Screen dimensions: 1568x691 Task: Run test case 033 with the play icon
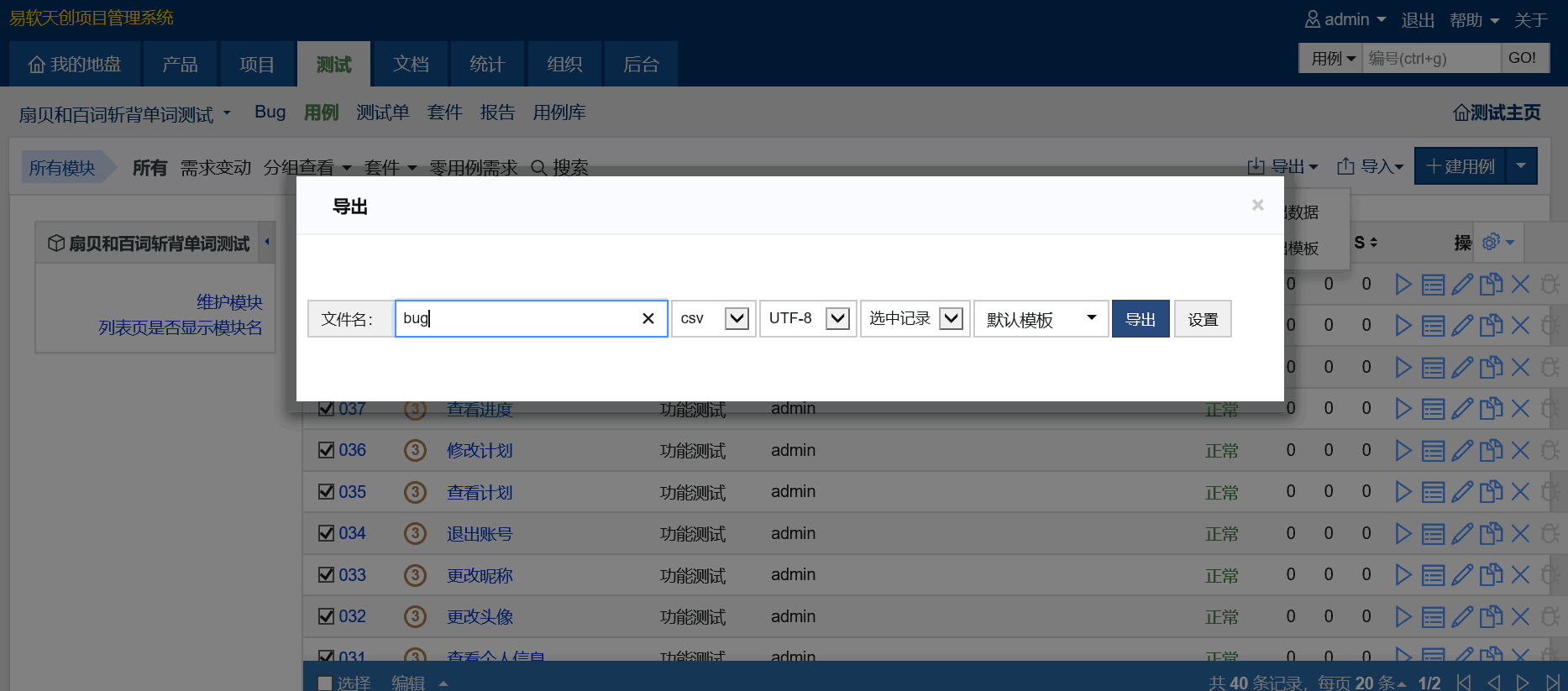point(1403,575)
